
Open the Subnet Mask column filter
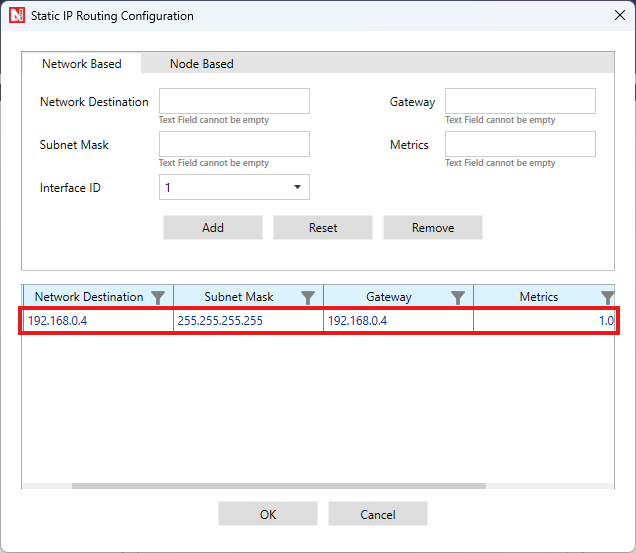point(308,297)
